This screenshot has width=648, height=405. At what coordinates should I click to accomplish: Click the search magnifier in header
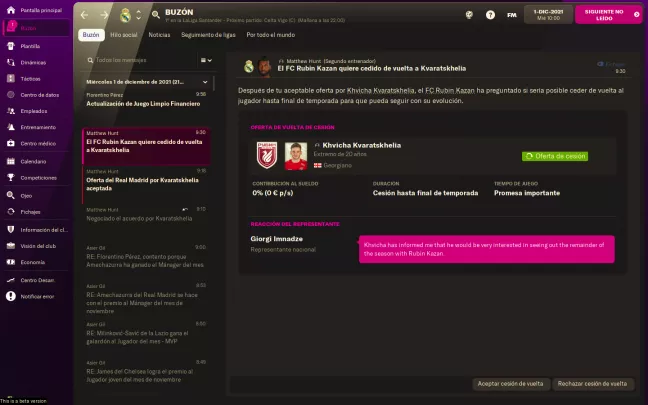click(155, 15)
